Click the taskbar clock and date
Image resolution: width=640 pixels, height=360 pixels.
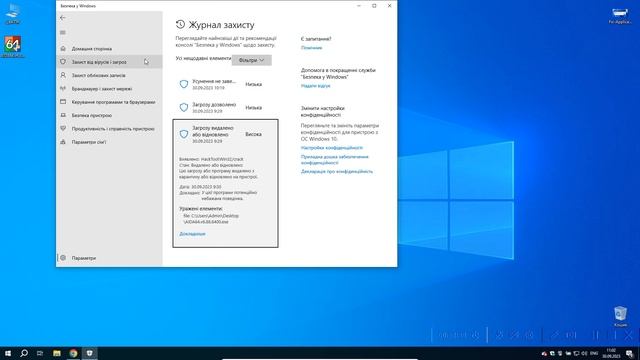click(x=611, y=353)
